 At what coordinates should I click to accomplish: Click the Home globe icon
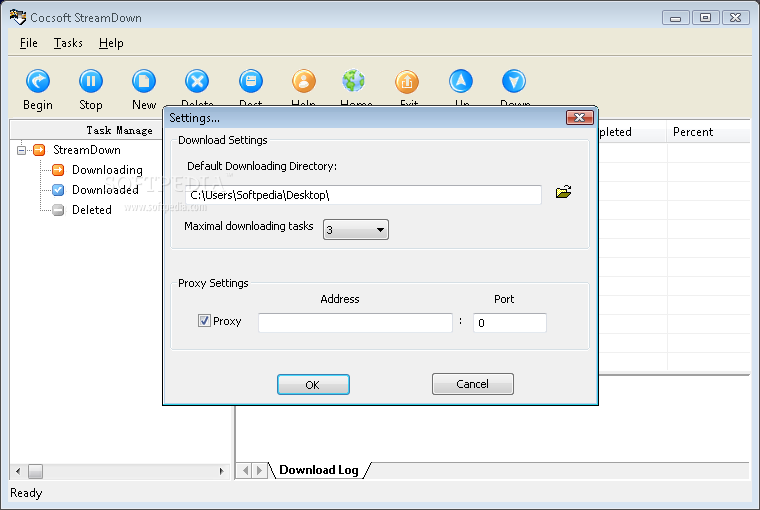(354, 81)
